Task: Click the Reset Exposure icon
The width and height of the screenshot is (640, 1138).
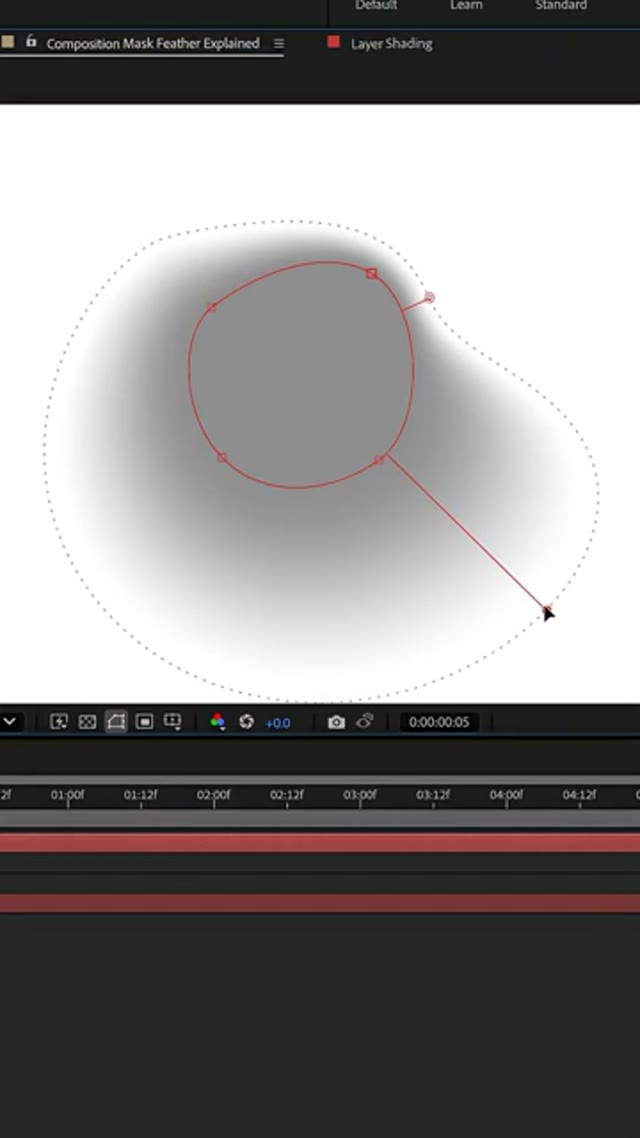Action: 246,721
